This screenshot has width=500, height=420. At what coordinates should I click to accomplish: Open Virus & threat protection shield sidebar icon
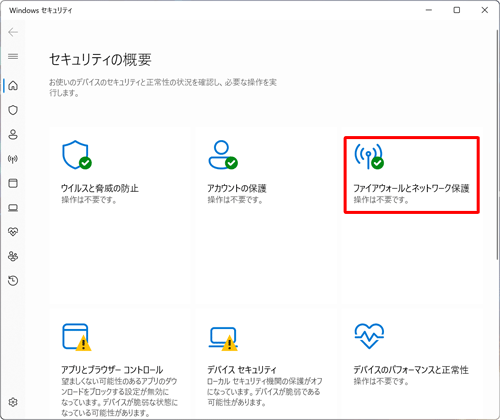coord(13,110)
